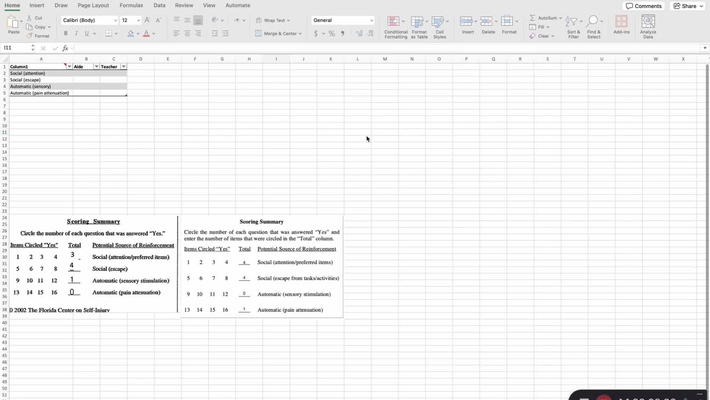Screen dimensions: 710x400
Task: Toggle italic formatting
Action: [76, 34]
